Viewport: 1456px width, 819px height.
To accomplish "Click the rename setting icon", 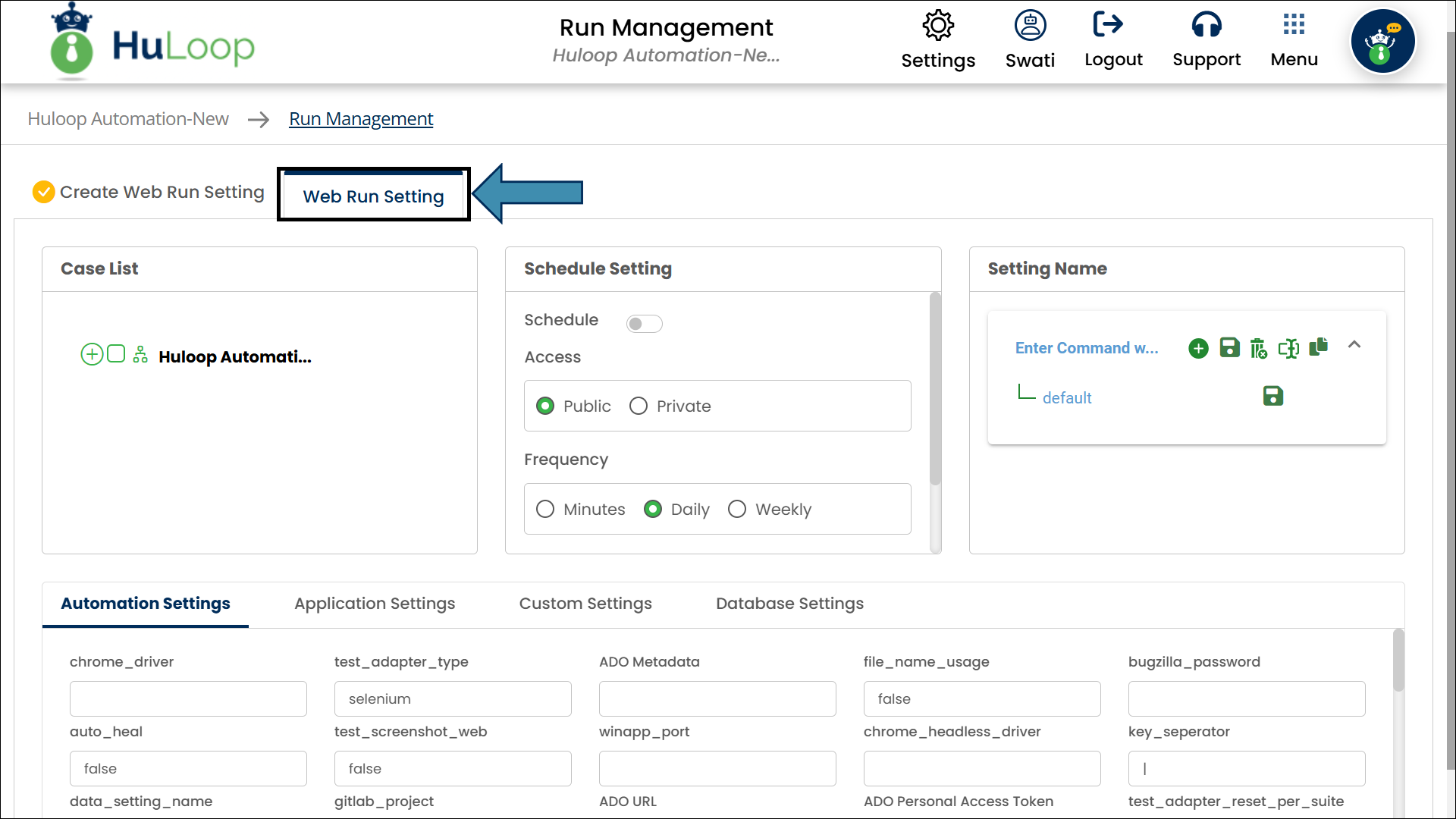I will (x=1288, y=348).
